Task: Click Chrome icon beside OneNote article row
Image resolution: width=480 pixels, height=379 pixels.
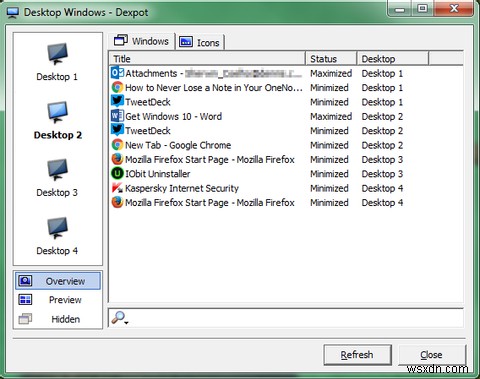Action: pyautogui.click(x=117, y=87)
